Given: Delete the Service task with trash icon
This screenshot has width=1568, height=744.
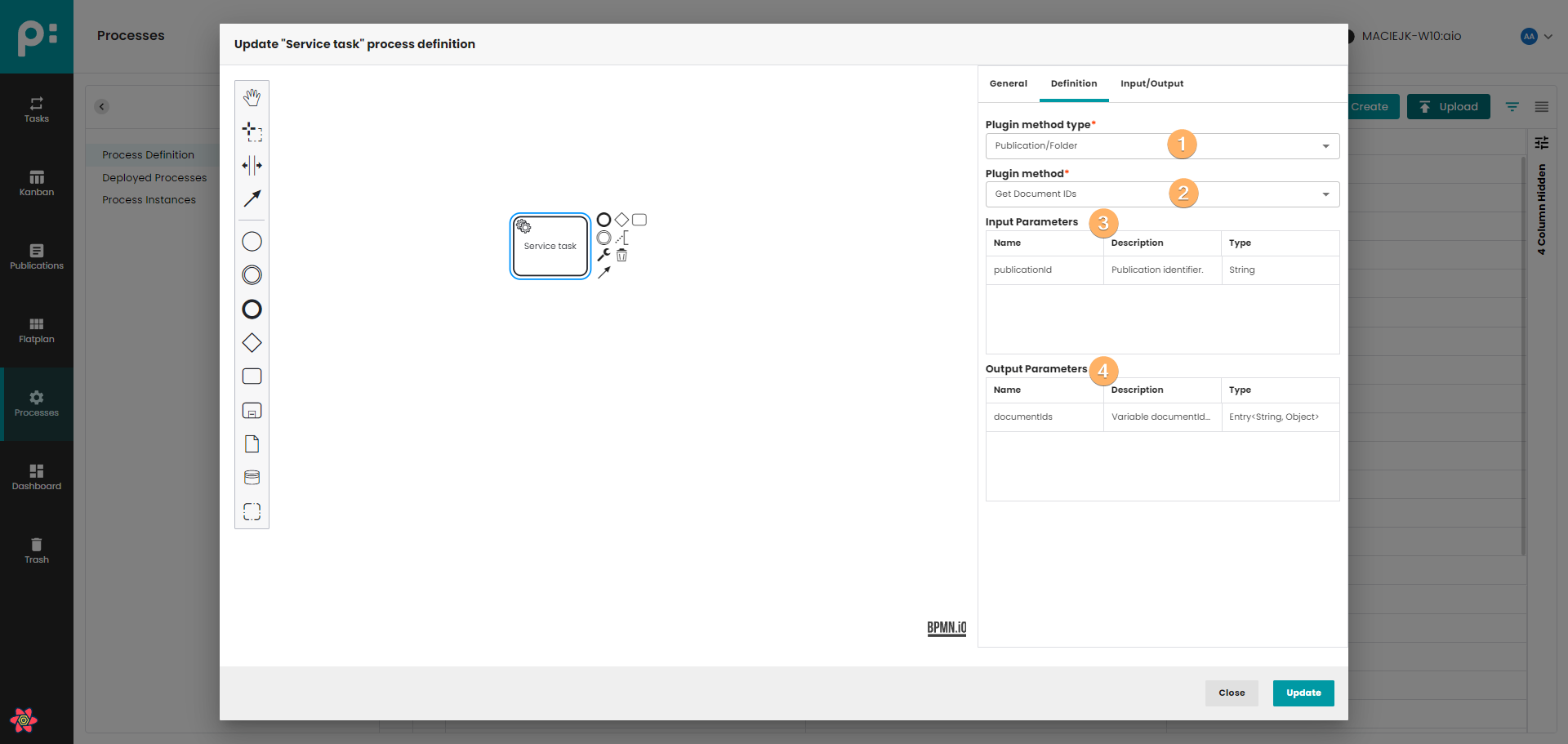Looking at the screenshot, I should coord(621,256).
